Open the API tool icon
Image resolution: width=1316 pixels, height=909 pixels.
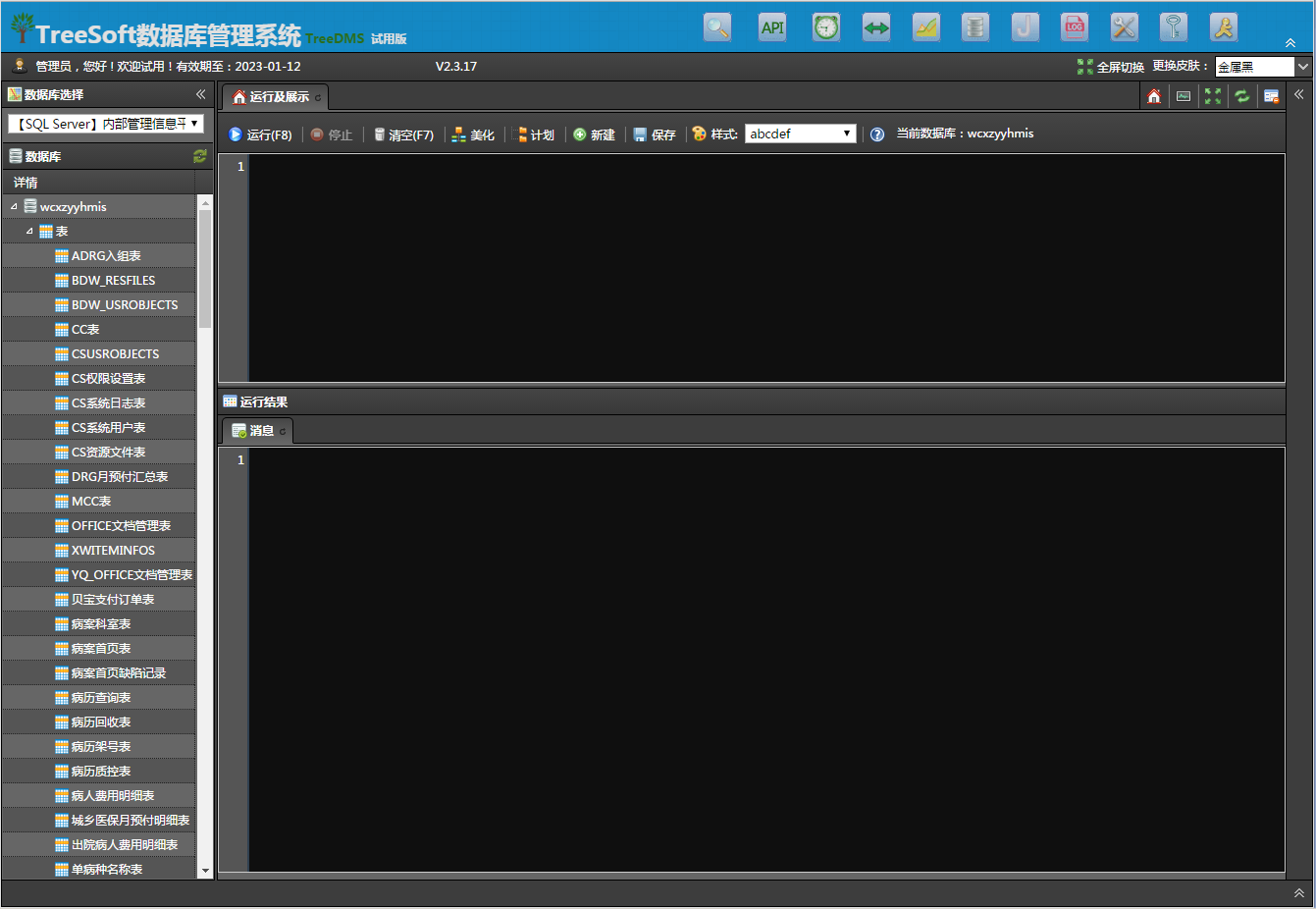pyautogui.click(x=772, y=27)
